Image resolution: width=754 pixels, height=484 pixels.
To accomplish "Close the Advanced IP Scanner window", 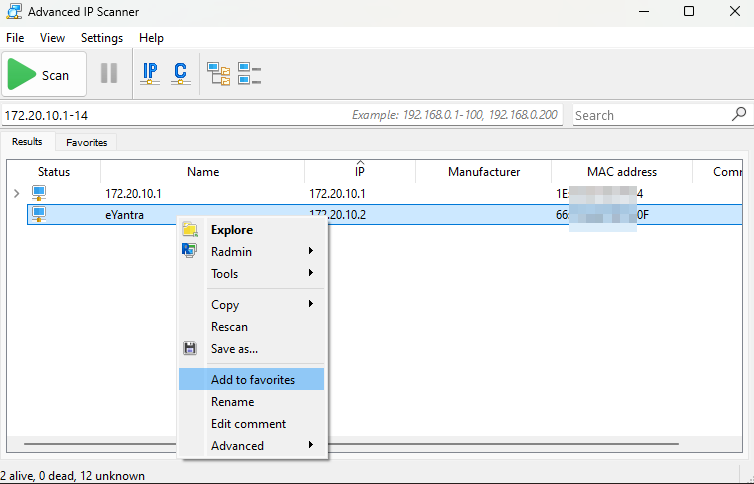I will point(734,12).
